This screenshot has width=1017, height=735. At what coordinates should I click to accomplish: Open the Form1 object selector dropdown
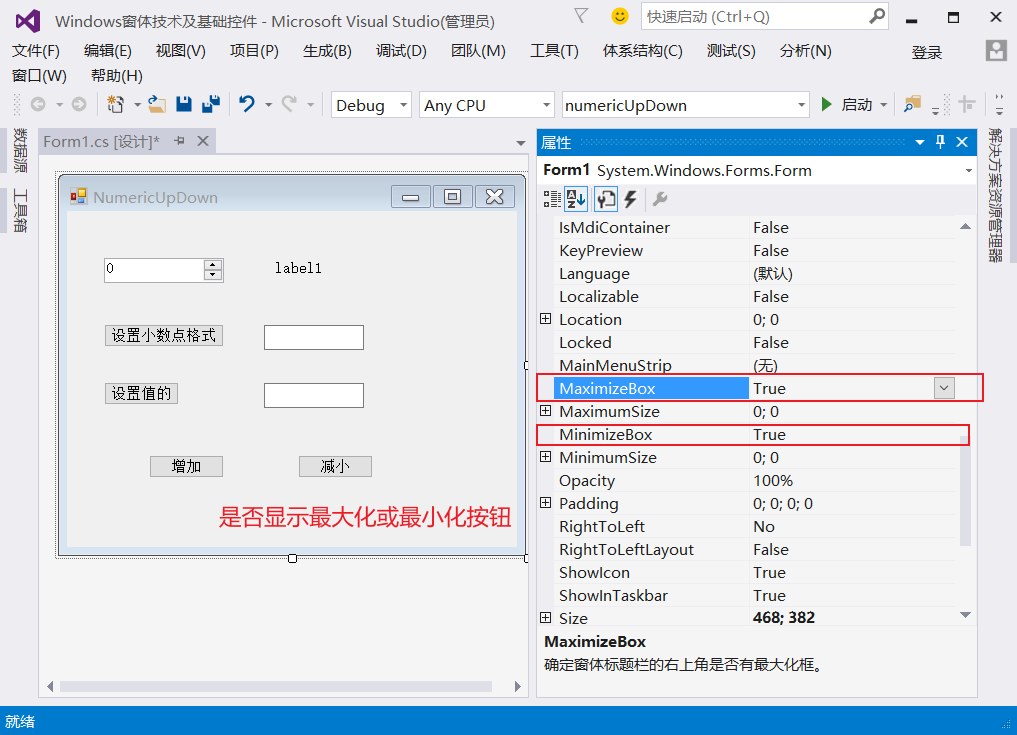(x=968, y=171)
